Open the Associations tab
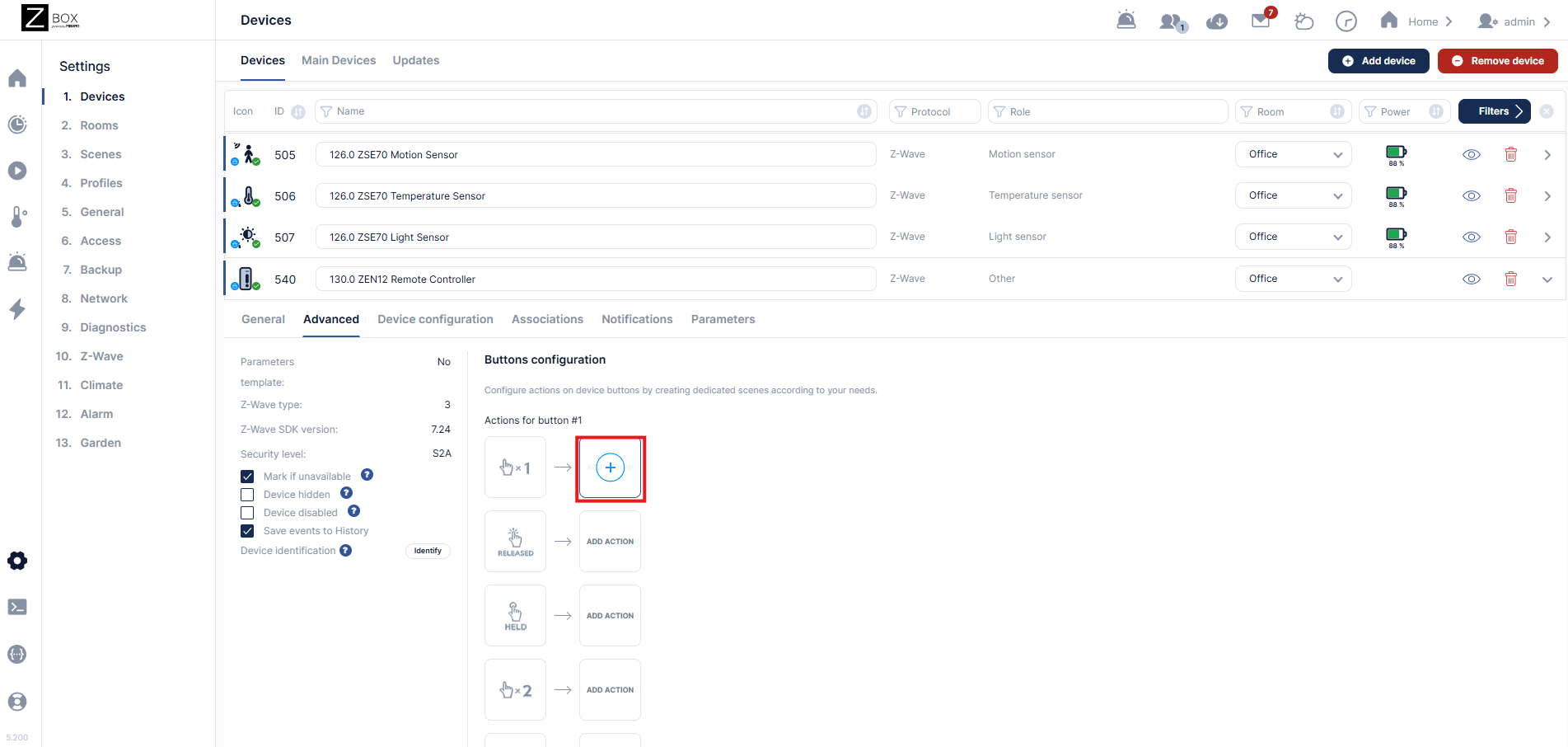 point(547,319)
